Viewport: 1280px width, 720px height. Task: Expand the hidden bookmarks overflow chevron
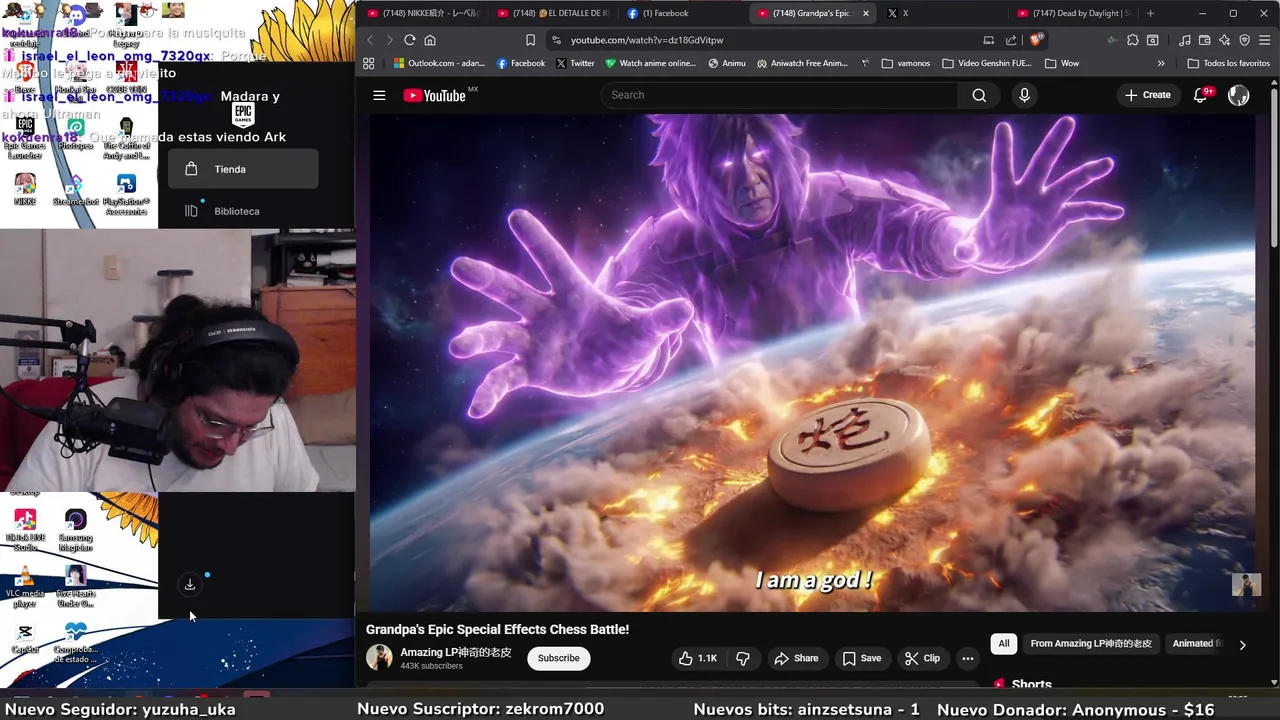pos(1161,63)
